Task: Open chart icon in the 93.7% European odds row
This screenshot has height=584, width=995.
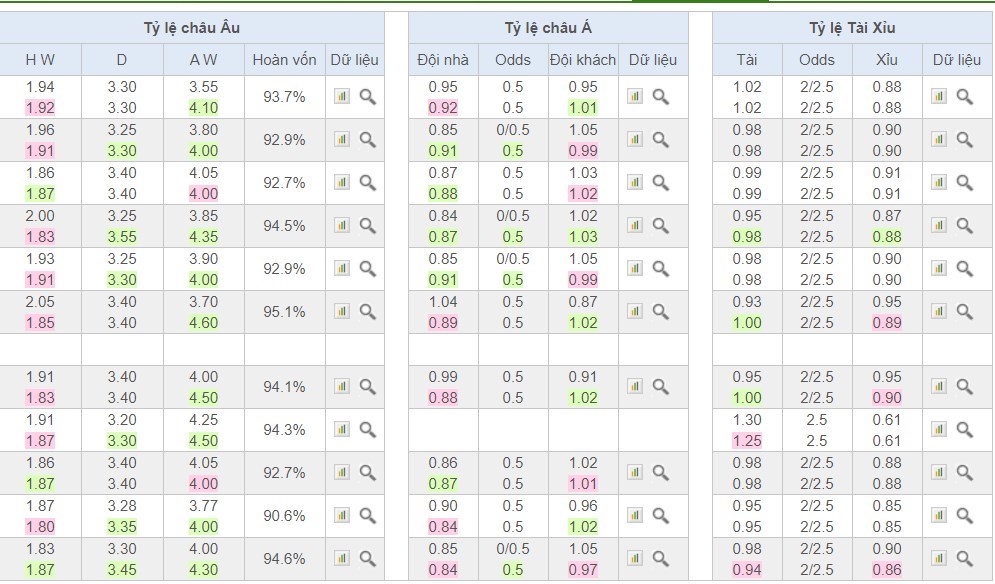Action: pos(342,97)
